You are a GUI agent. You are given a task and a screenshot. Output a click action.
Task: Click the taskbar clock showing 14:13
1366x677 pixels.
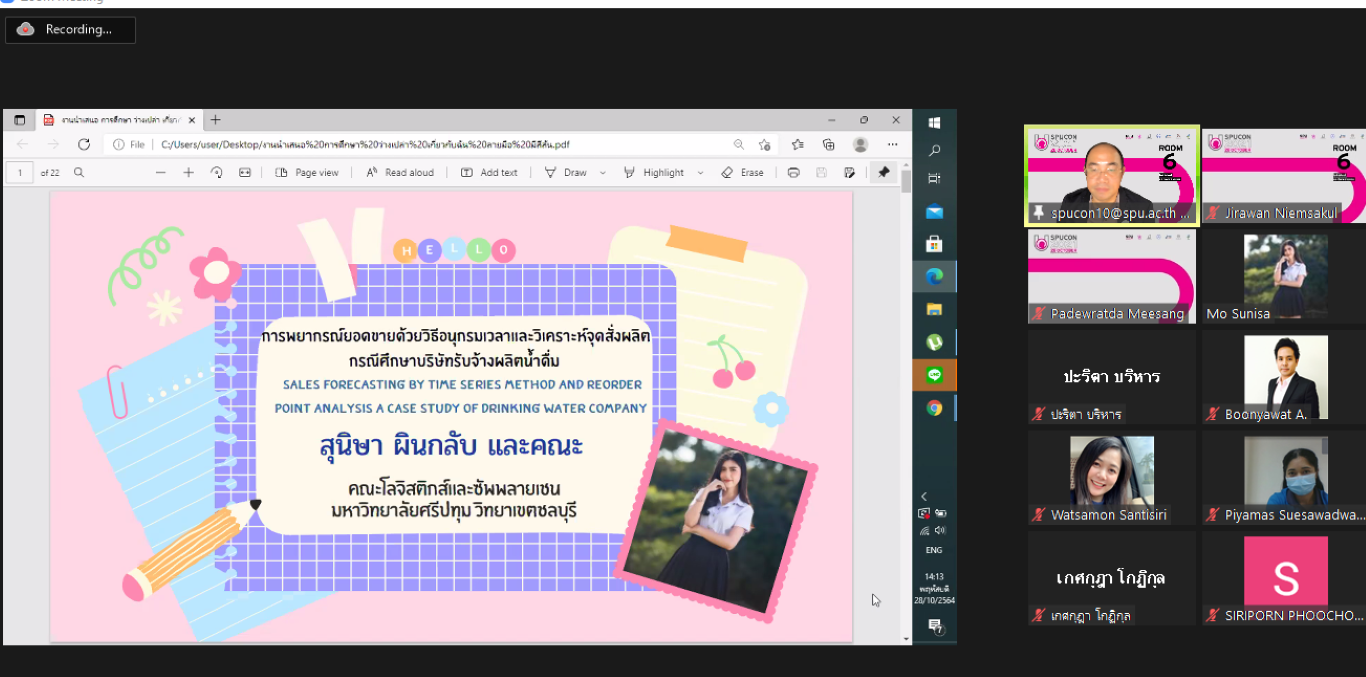pyautogui.click(x=934, y=588)
